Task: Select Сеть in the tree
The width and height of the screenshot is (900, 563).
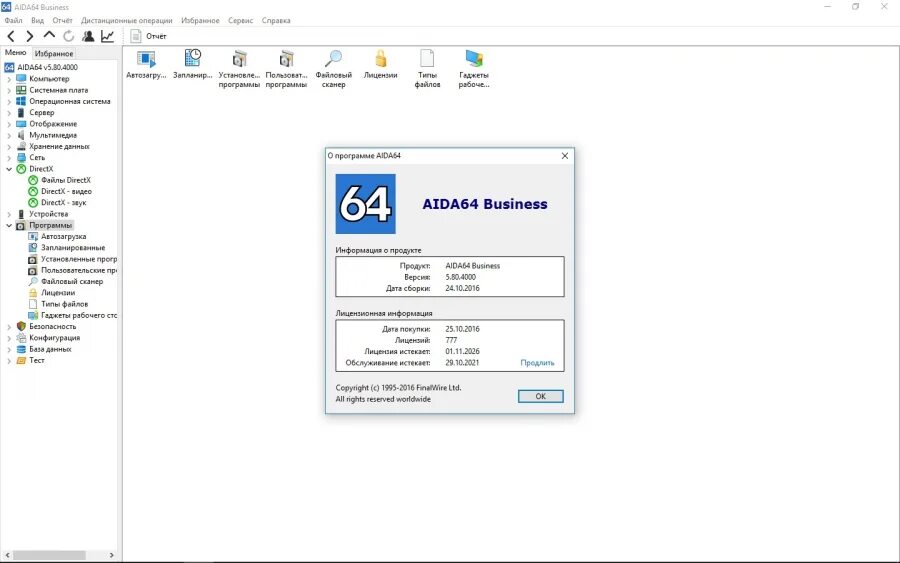Action: [x=37, y=157]
